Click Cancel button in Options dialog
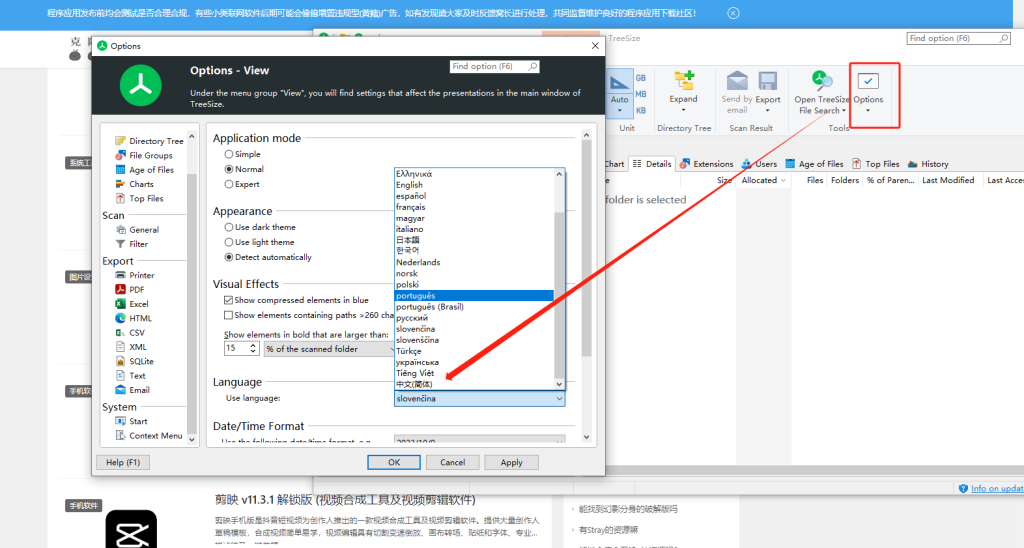Screen dimensions: 1024x548 453,462
